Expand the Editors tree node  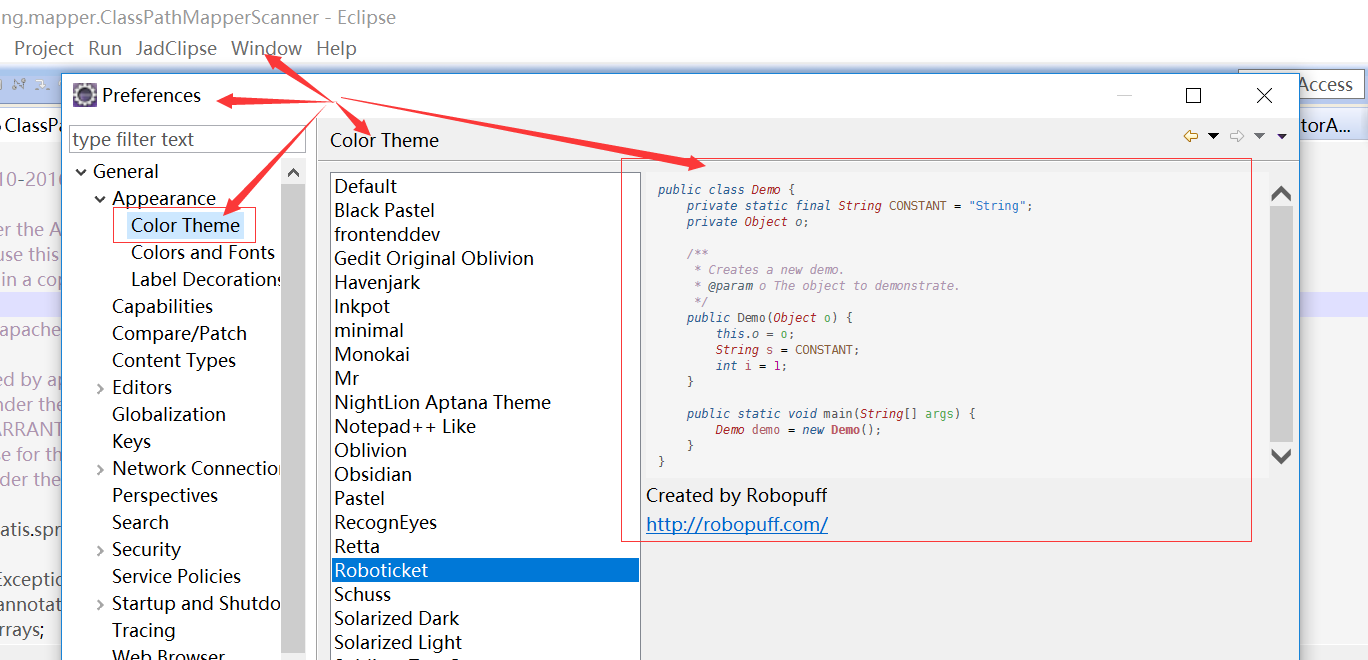pyautogui.click(x=100, y=388)
